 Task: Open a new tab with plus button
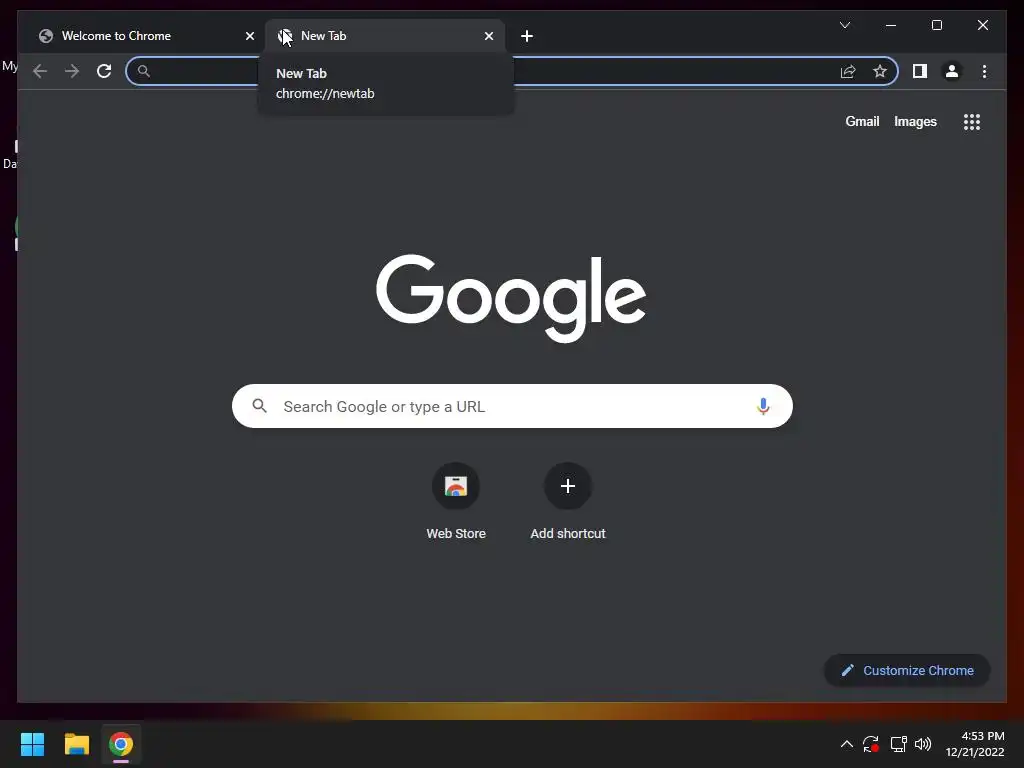pos(527,36)
